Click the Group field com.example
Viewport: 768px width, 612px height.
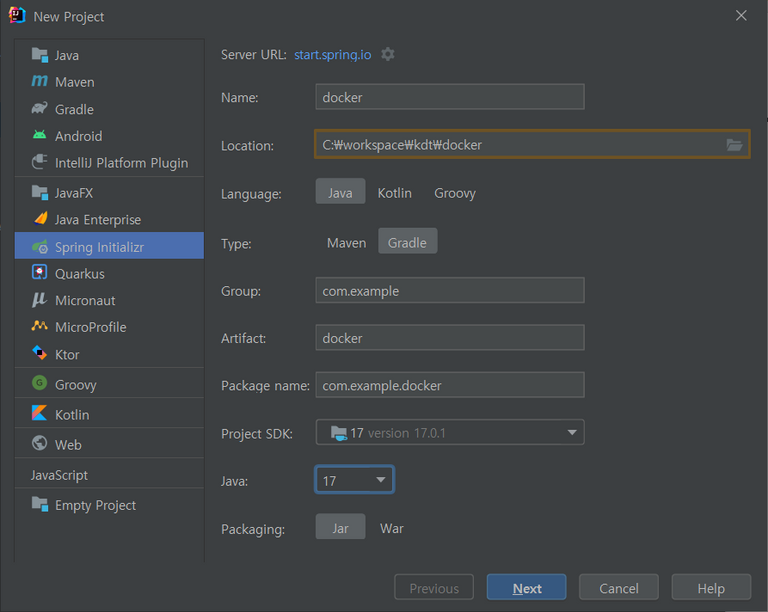coord(450,290)
